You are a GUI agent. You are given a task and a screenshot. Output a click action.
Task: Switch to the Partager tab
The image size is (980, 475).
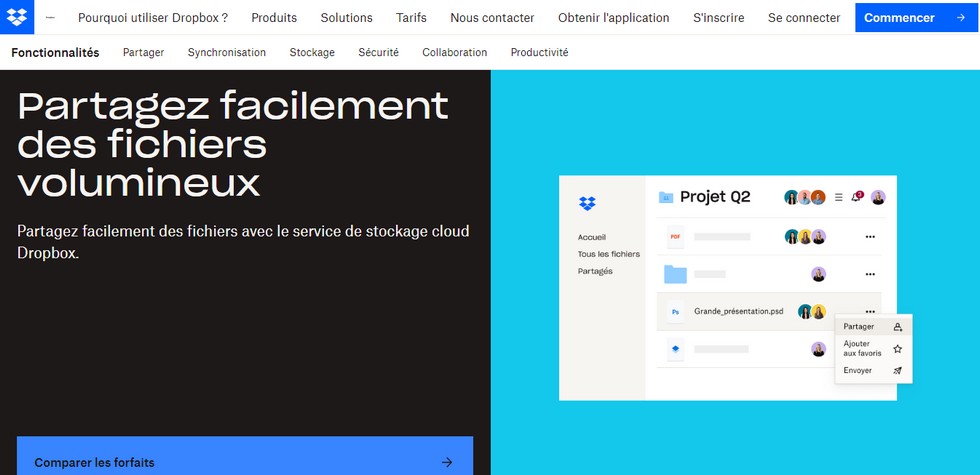click(143, 52)
